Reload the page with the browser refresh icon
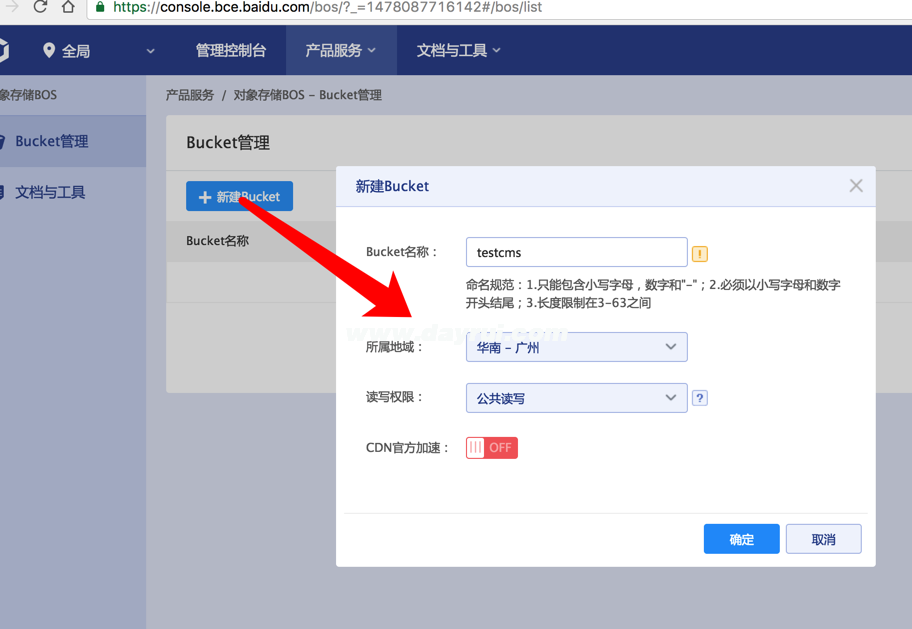912x629 pixels. (x=40, y=6)
